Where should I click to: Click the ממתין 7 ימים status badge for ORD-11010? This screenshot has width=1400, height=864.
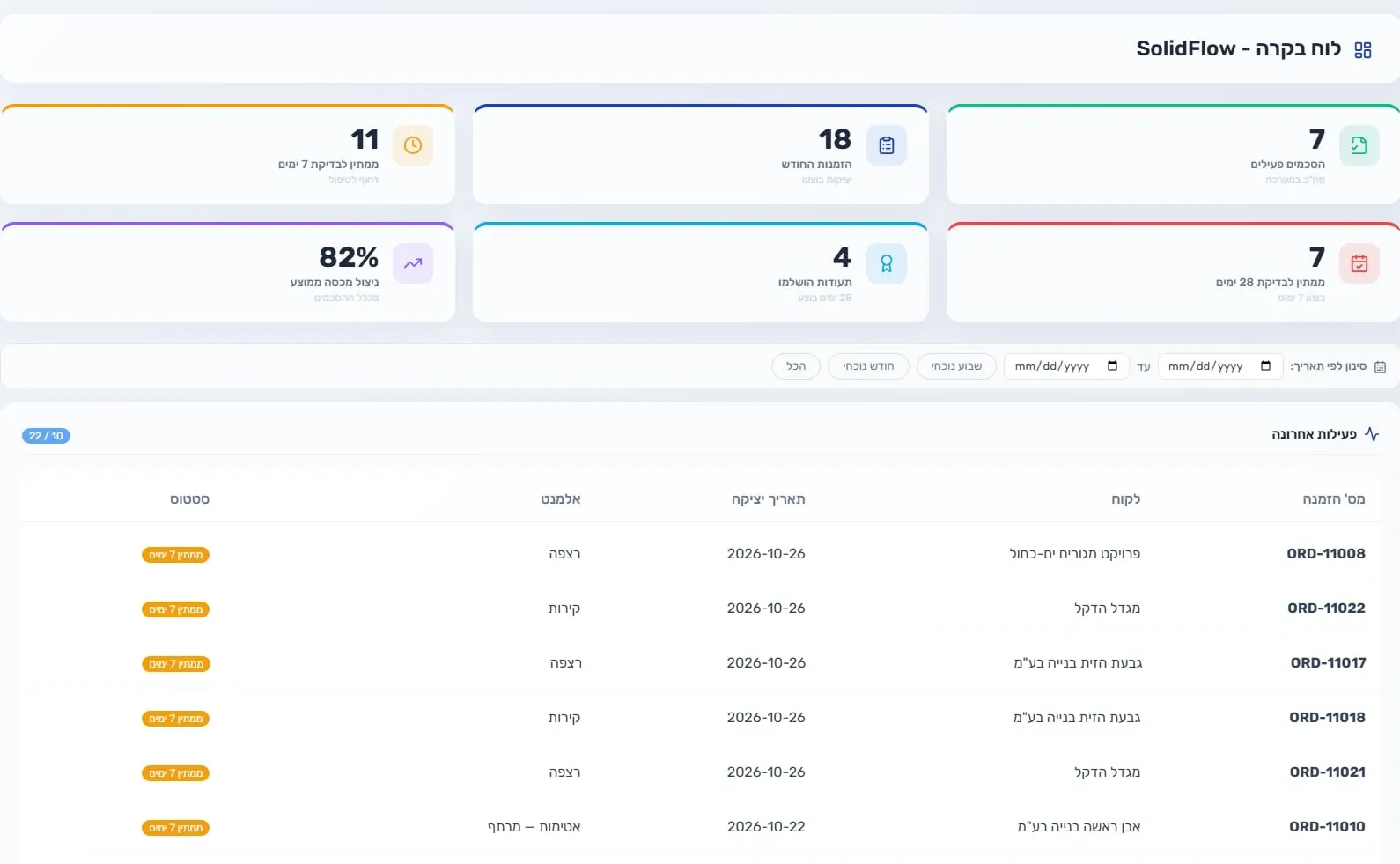tap(176, 828)
